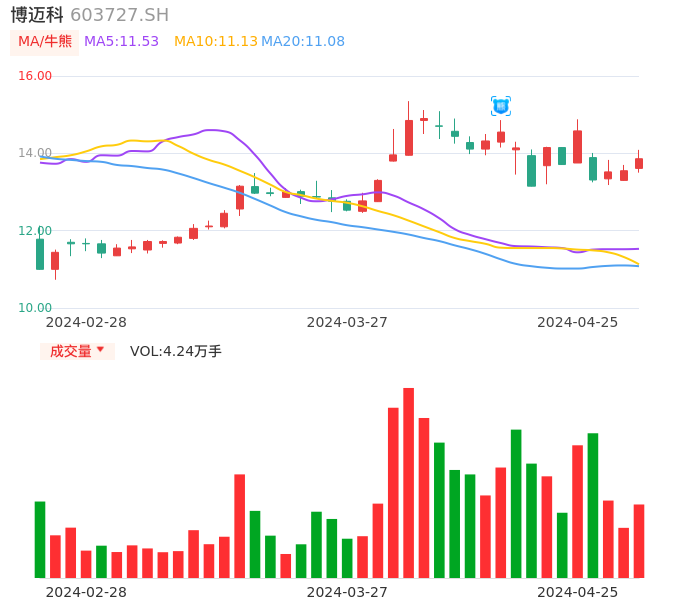686x606 pixels.
Task: Select the last red candlestick on the right
Action: [639, 163]
